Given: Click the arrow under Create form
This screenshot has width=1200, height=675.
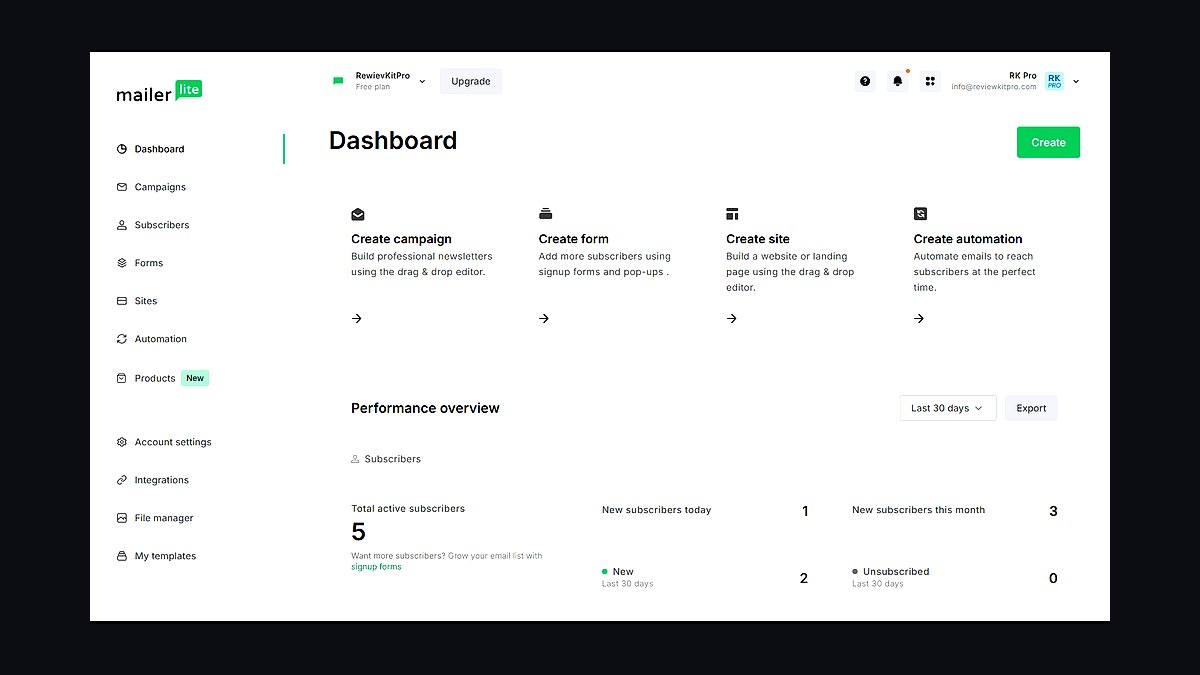Looking at the screenshot, I should [544, 318].
